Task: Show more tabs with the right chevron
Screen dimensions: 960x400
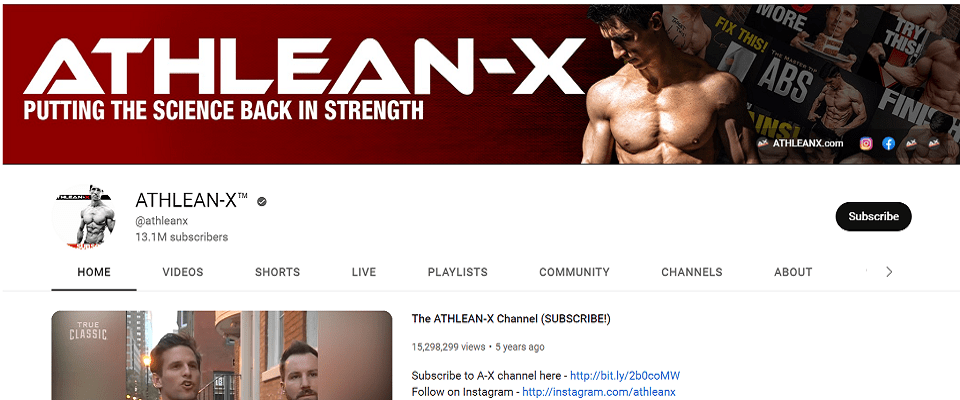Action: (x=890, y=271)
